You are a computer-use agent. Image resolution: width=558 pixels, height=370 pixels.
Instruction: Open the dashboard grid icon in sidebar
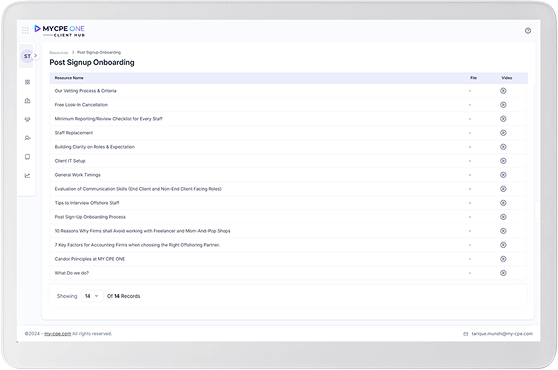[x=27, y=82]
